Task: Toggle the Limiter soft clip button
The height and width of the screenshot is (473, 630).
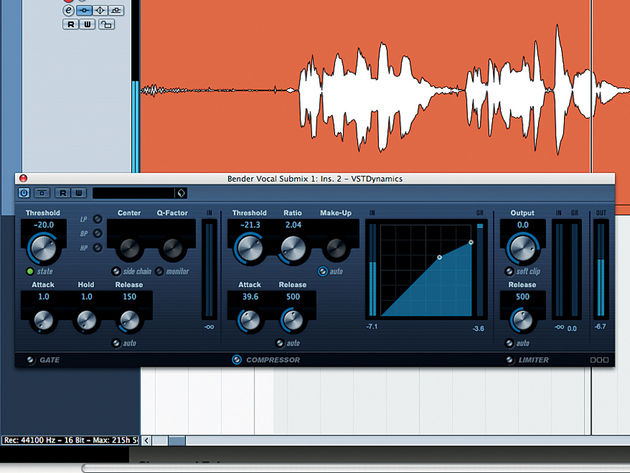Action: pos(509,271)
